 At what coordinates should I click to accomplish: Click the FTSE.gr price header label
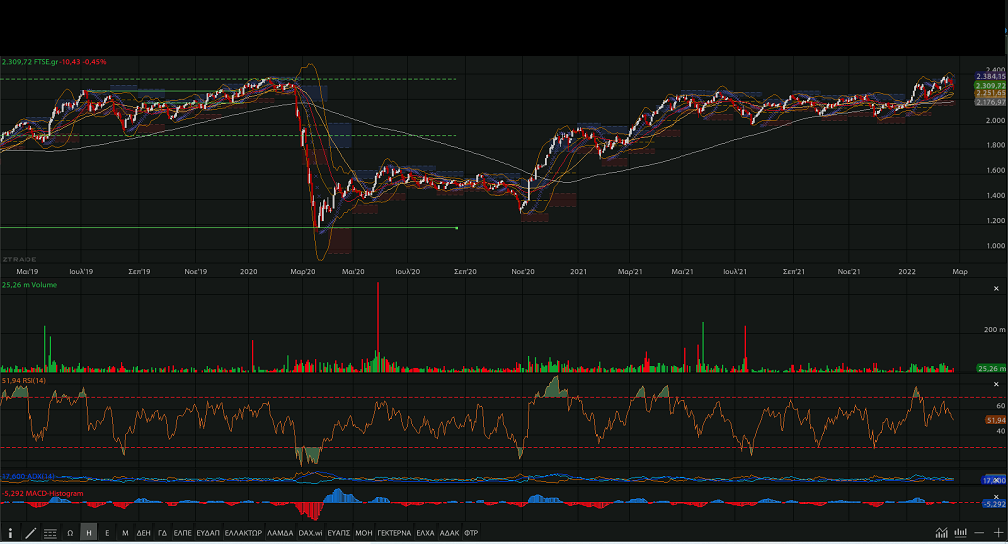pos(54,62)
